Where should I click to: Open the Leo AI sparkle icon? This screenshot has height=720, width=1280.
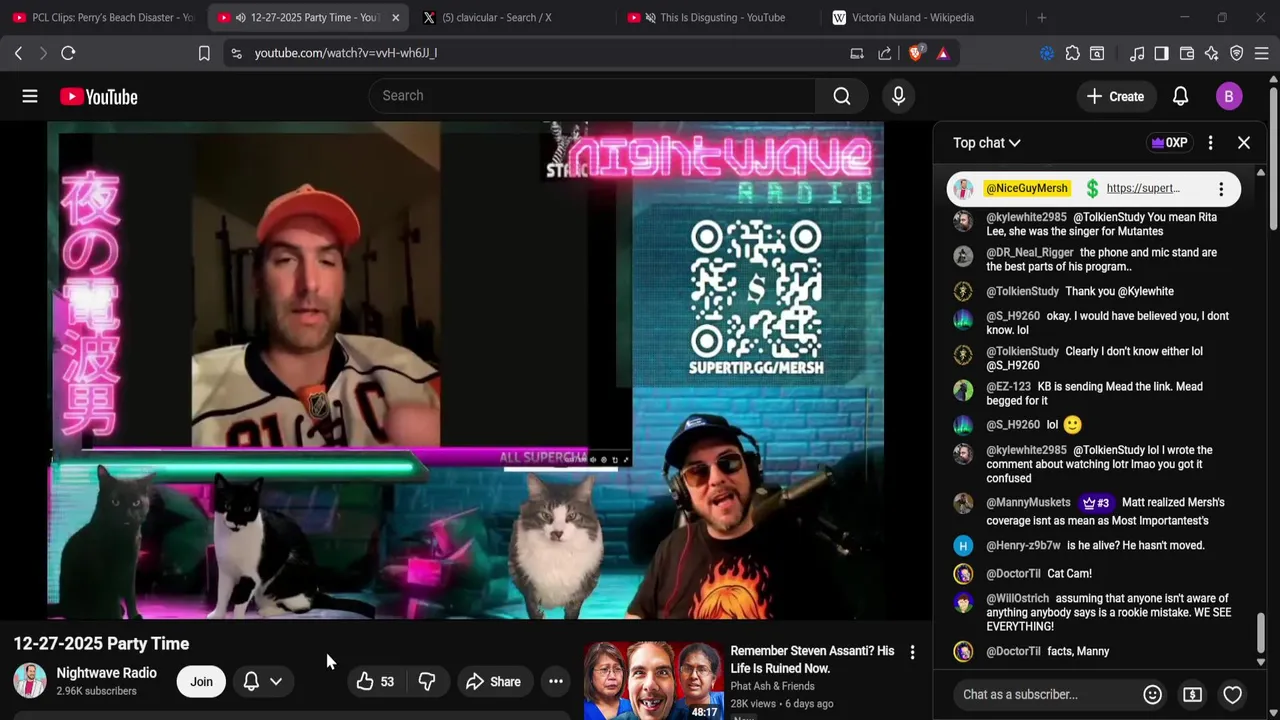point(1211,53)
